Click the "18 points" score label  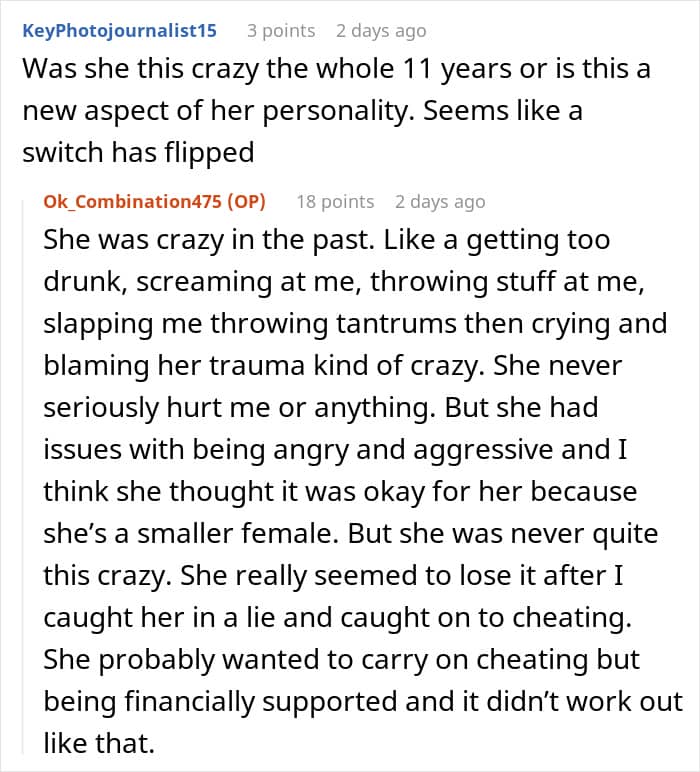[335, 201]
